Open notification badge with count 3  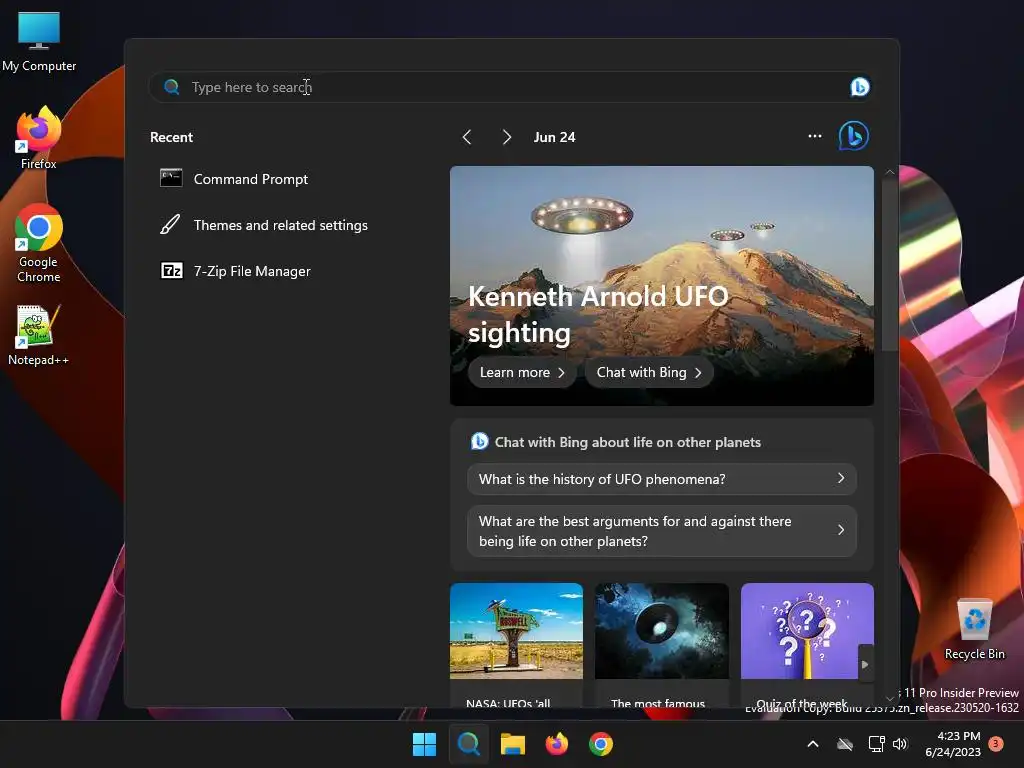click(x=996, y=743)
